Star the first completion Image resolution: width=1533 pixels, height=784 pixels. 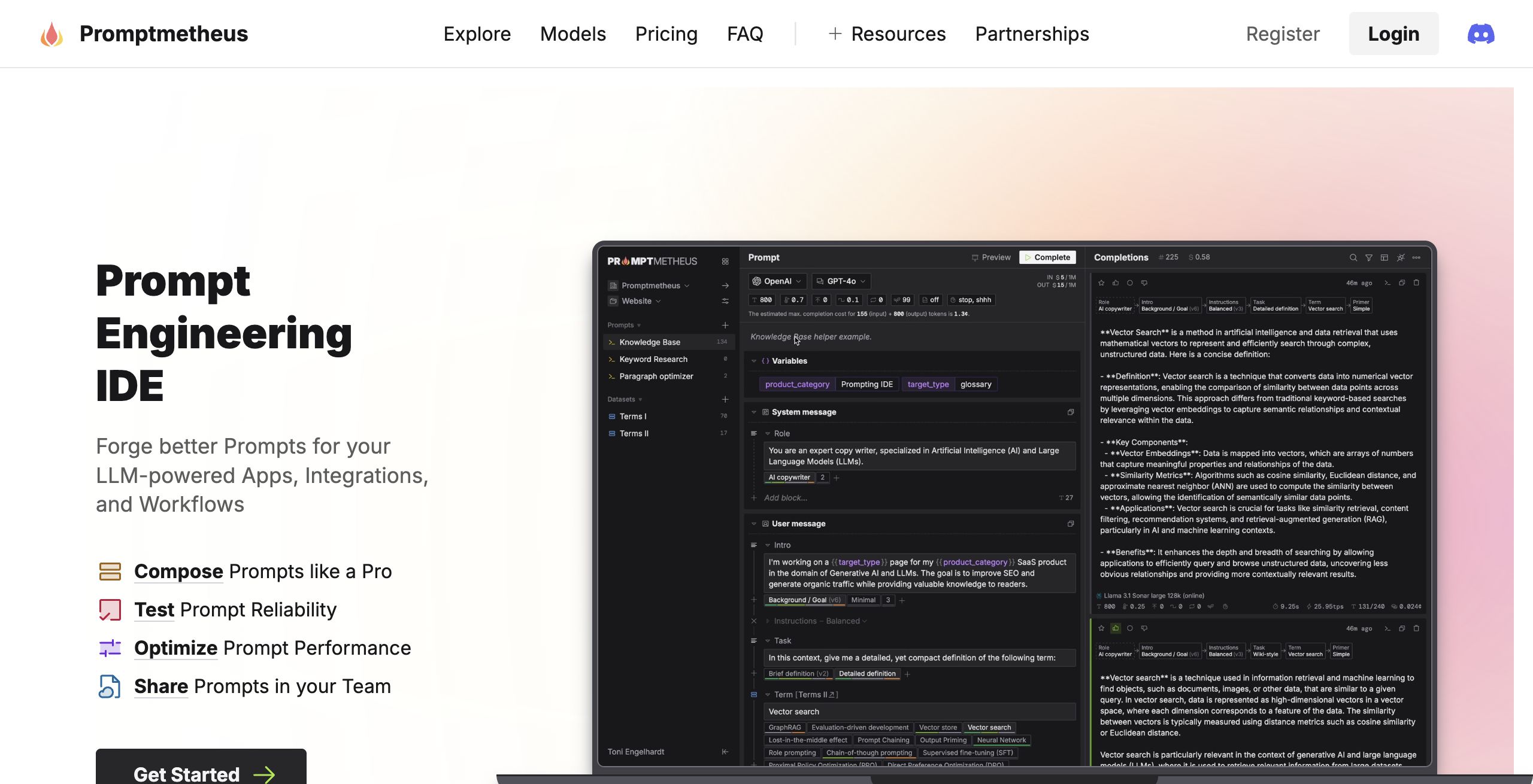click(x=1101, y=282)
